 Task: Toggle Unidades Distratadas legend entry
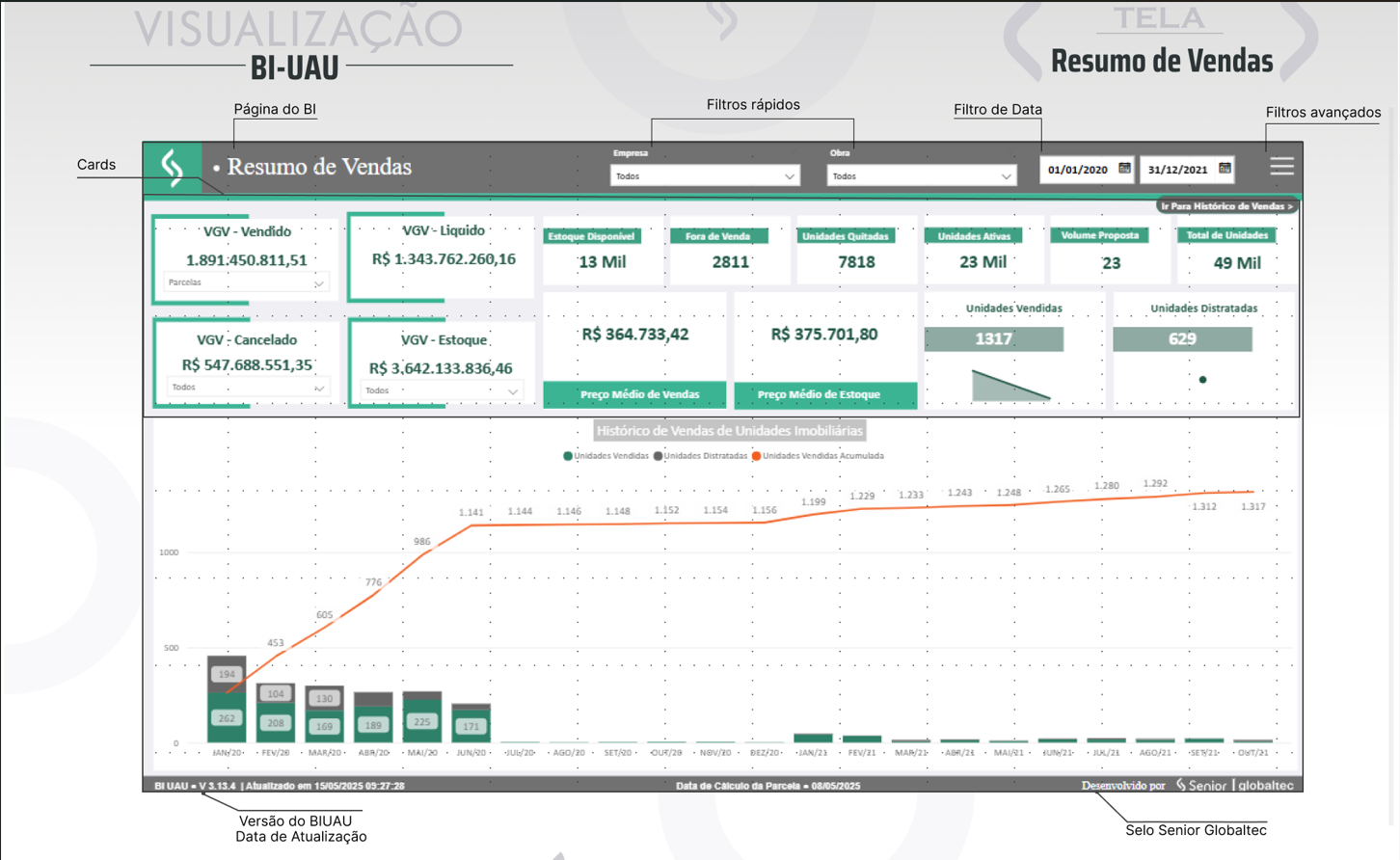[x=701, y=456]
